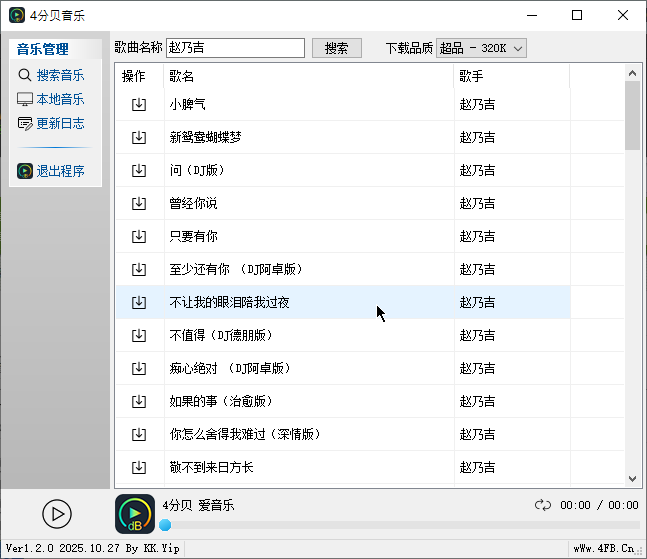Image resolution: width=647 pixels, height=559 pixels.
Task: Open the 下载品质 quality dropdown
Action: (x=481, y=48)
